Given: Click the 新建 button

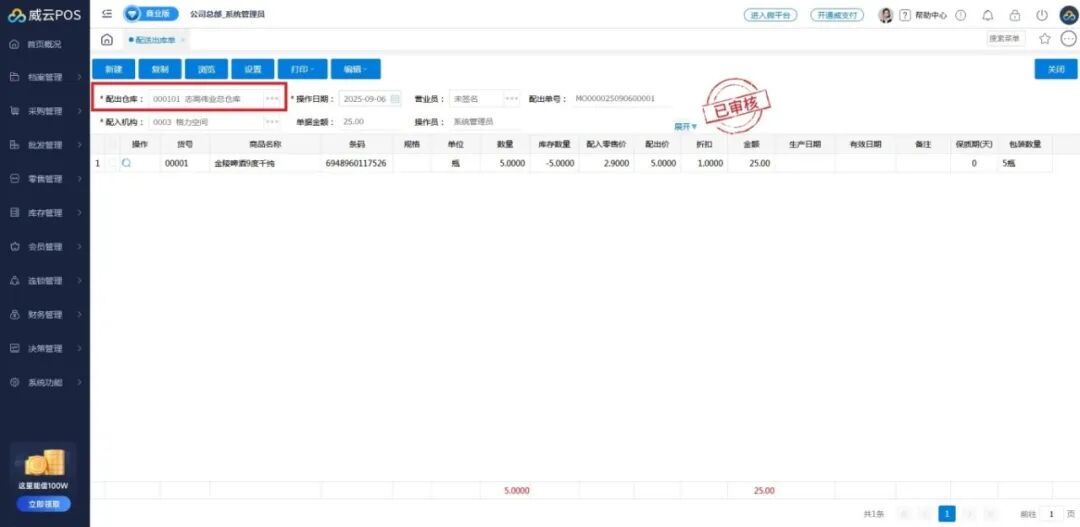Looking at the screenshot, I should pyautogui.click(x=113, y=69).
